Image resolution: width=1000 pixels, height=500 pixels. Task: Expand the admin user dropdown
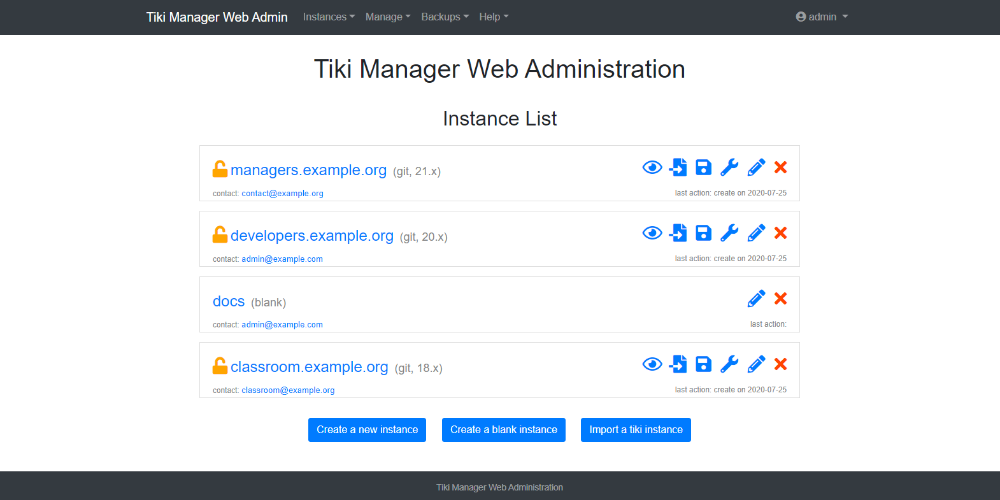[x=821, y=17]
